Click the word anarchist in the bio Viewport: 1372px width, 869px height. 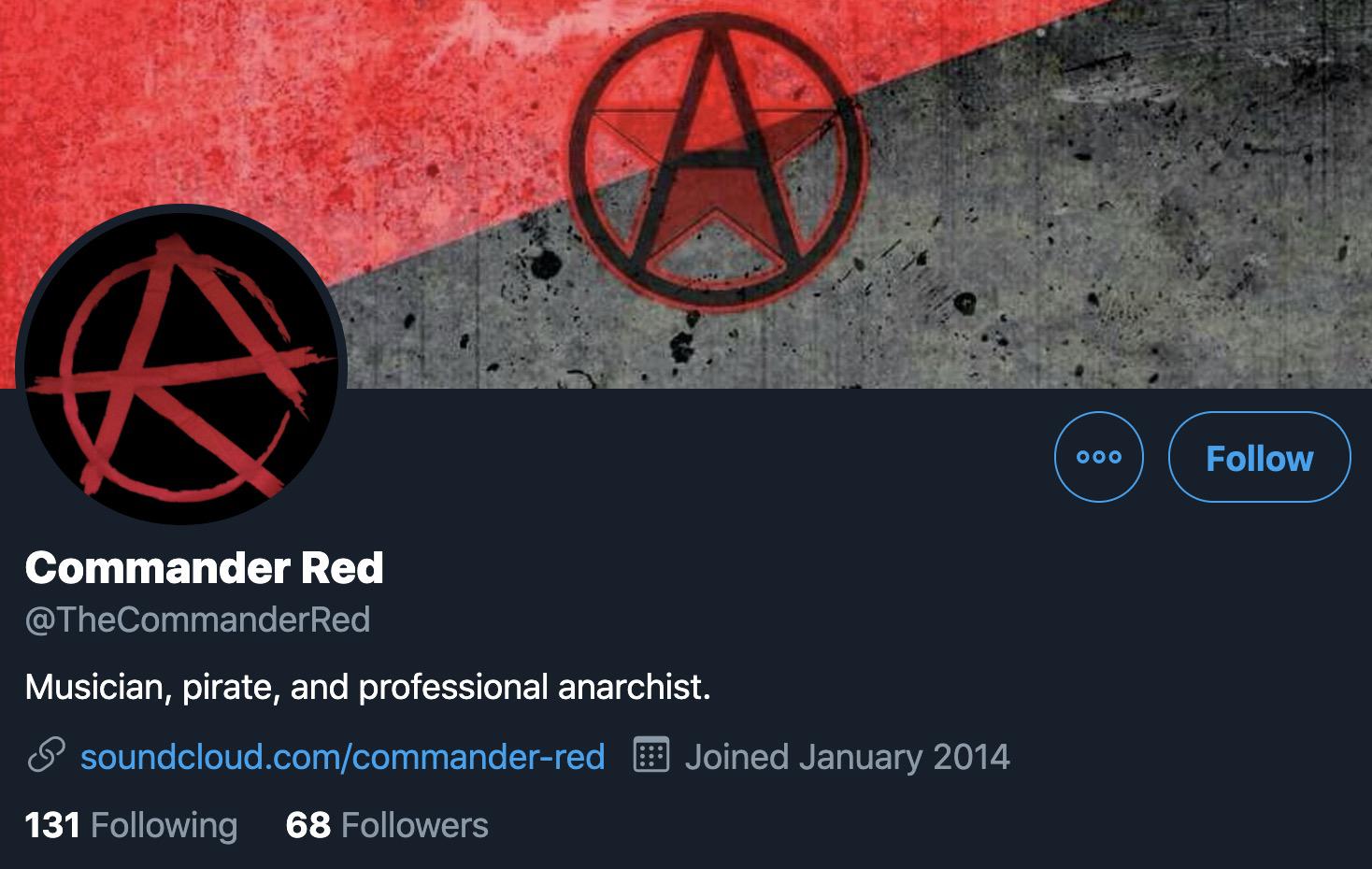coord(634,687)
